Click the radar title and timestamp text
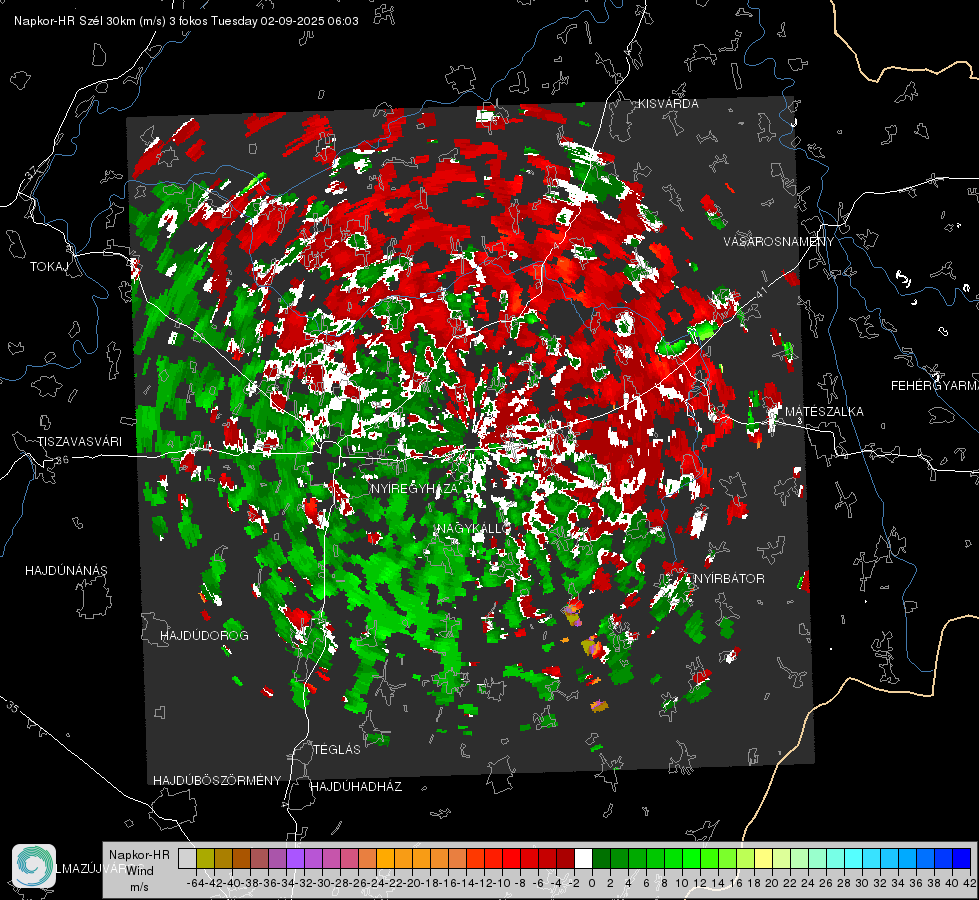This screenshot has width=979, height=900. point(186,21)
